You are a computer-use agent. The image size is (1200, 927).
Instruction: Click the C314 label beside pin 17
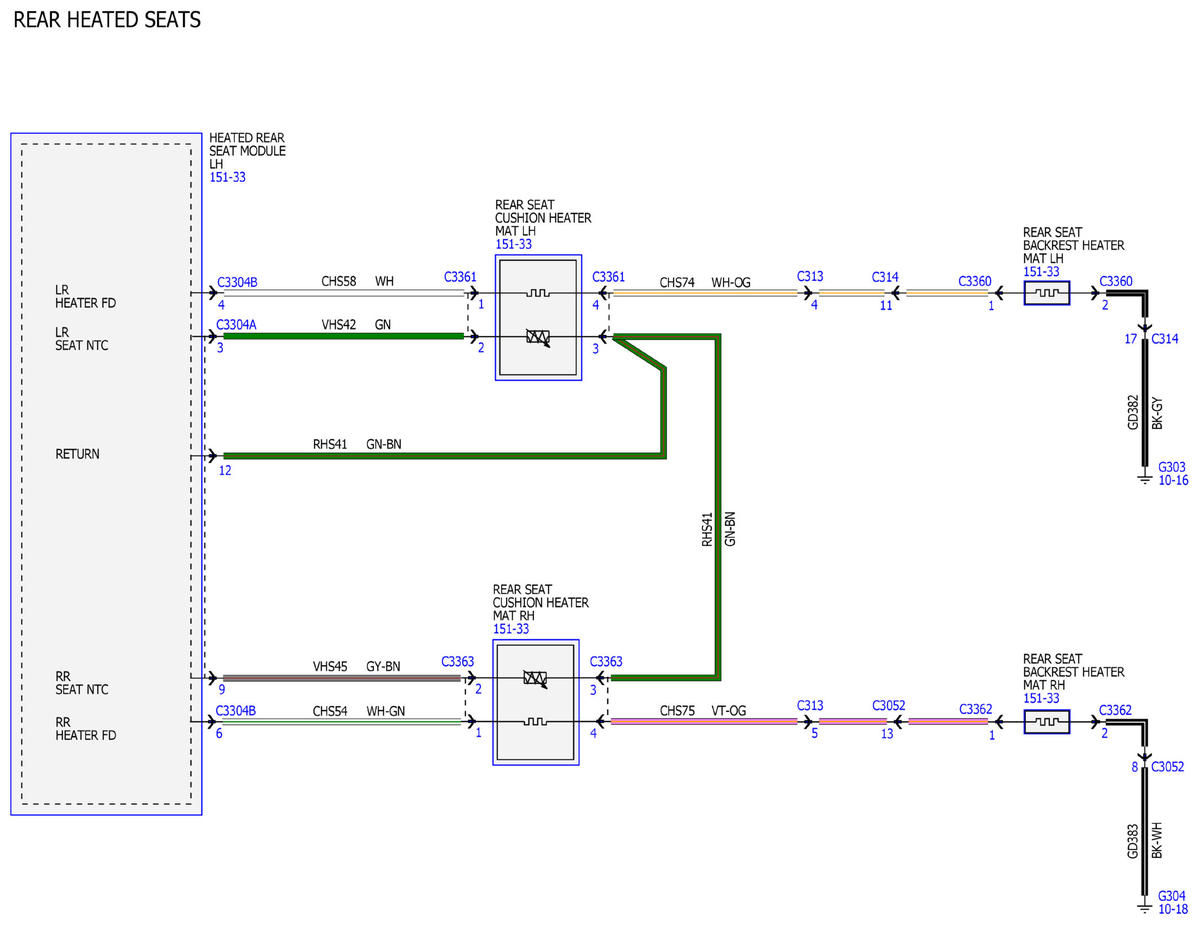[x=1165, y=339]
